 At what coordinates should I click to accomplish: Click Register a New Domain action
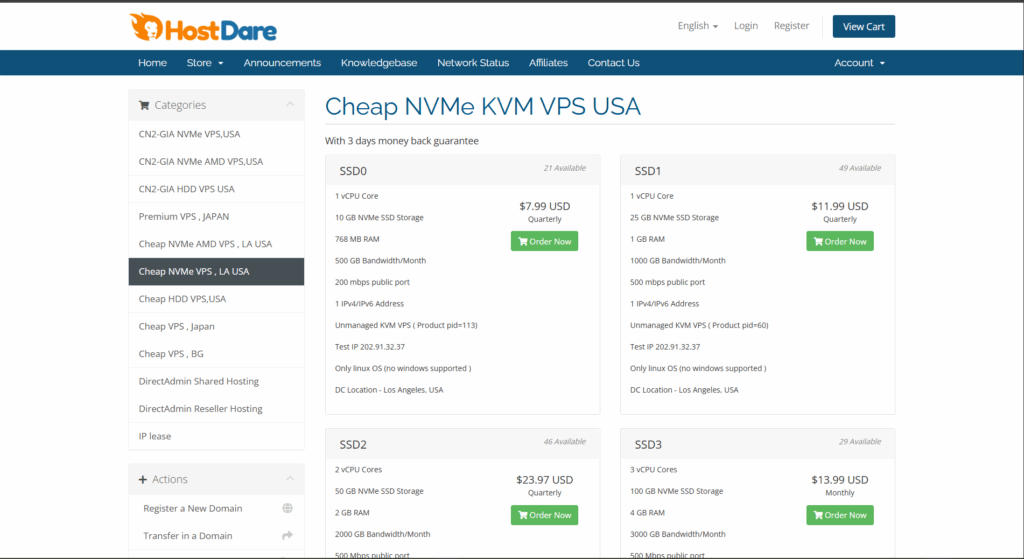click(x=216, y=508)
